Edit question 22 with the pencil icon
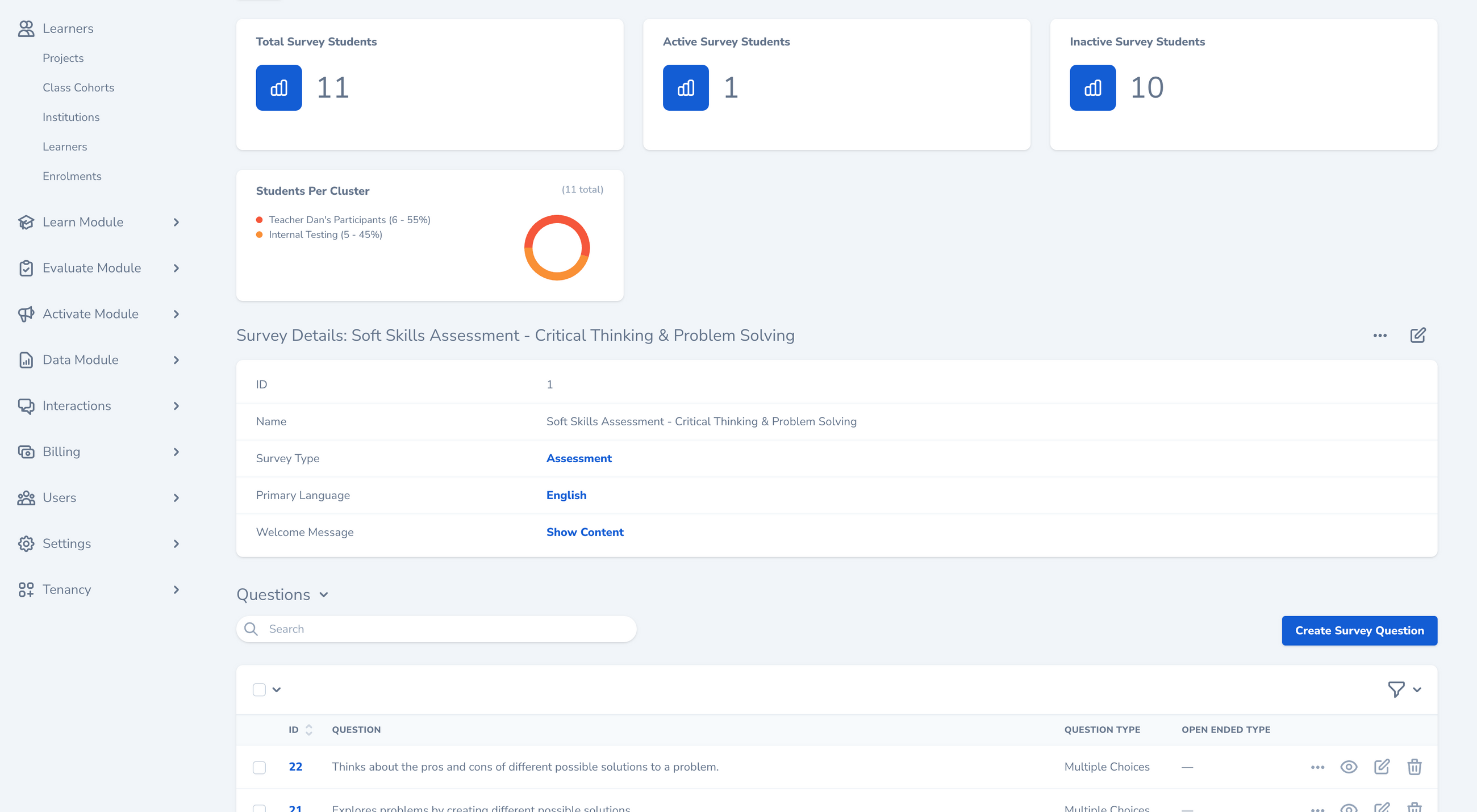Viewport: 1477px width, 812px height. (1381, 767)
